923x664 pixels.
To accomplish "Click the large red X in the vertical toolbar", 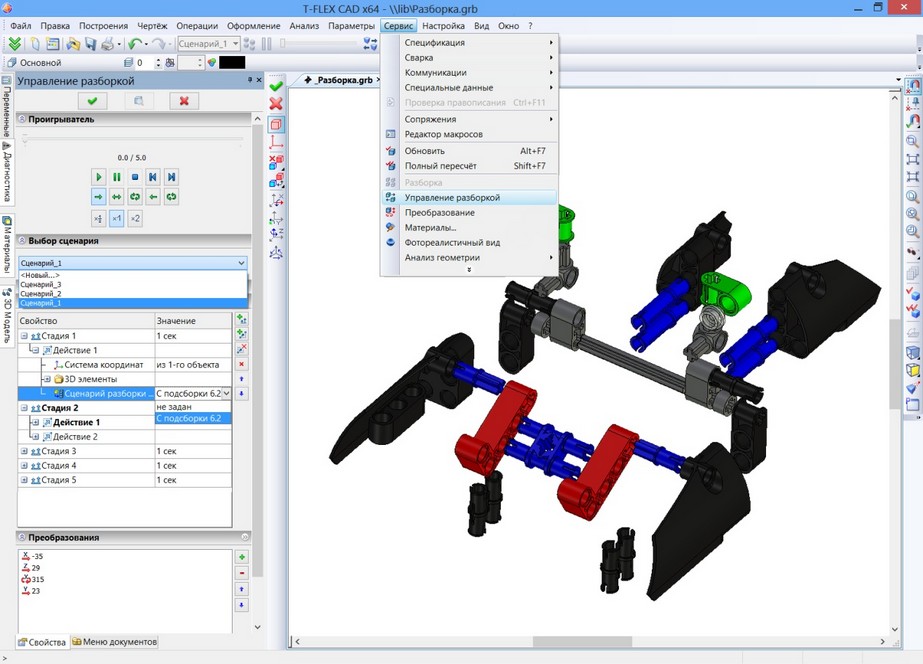I will 275,104.
